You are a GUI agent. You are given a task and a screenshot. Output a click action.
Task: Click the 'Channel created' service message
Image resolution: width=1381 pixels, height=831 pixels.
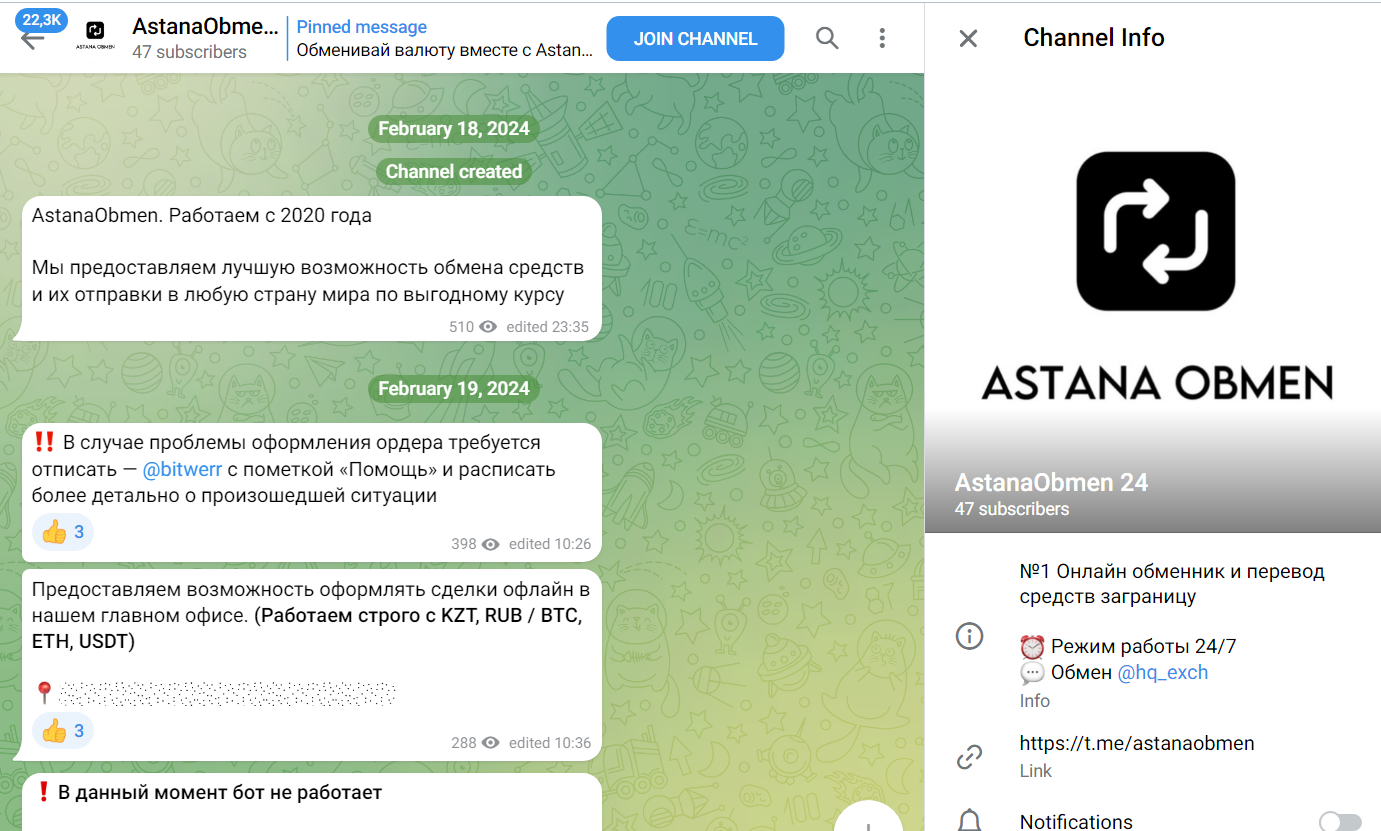[x=454, y=171]
